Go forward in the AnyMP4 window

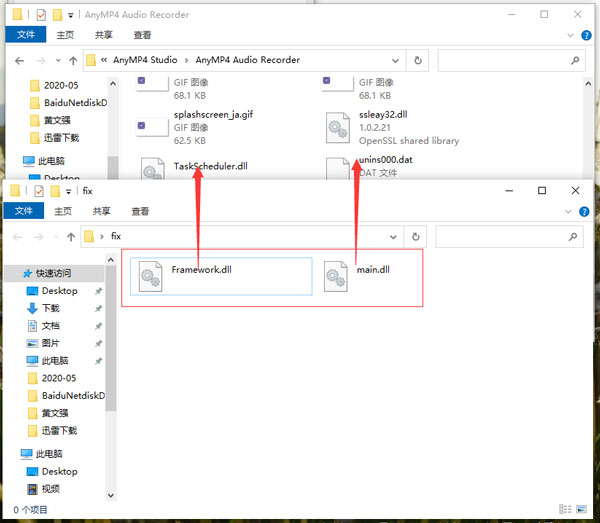[x=41, y=60]
